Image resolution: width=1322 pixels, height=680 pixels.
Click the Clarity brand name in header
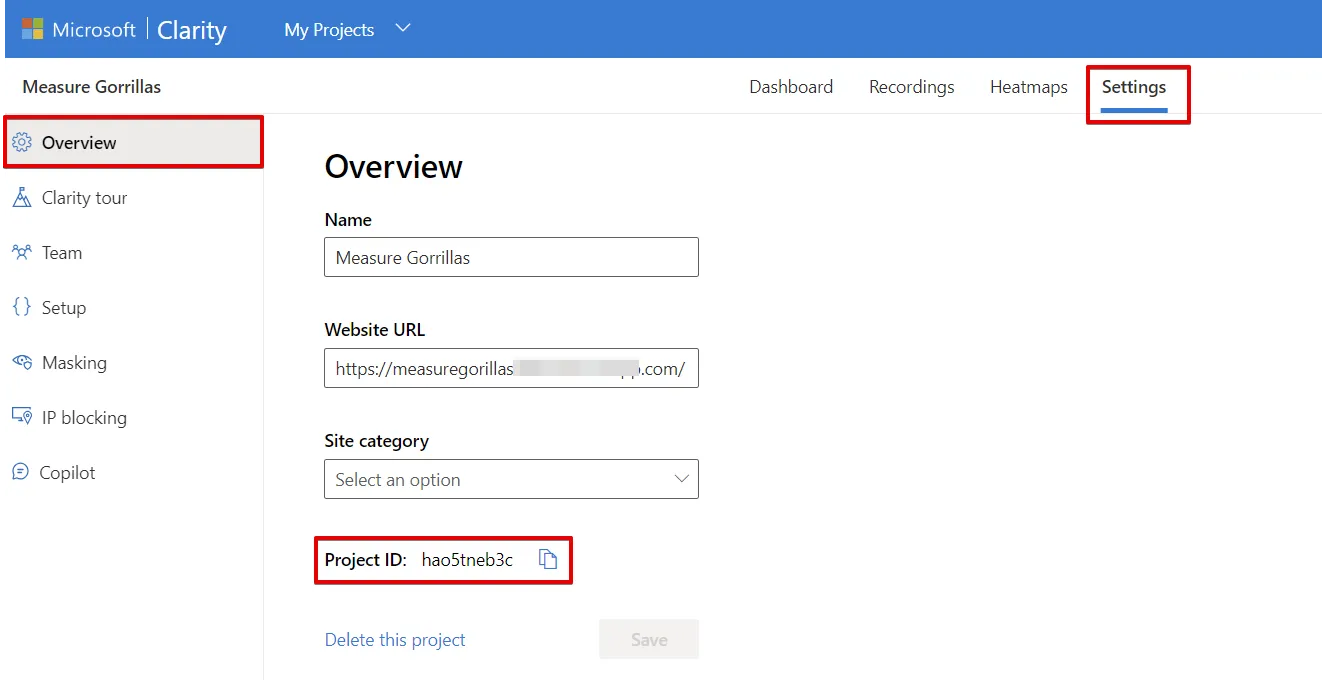pyautogui.click(x=192, y=30)
